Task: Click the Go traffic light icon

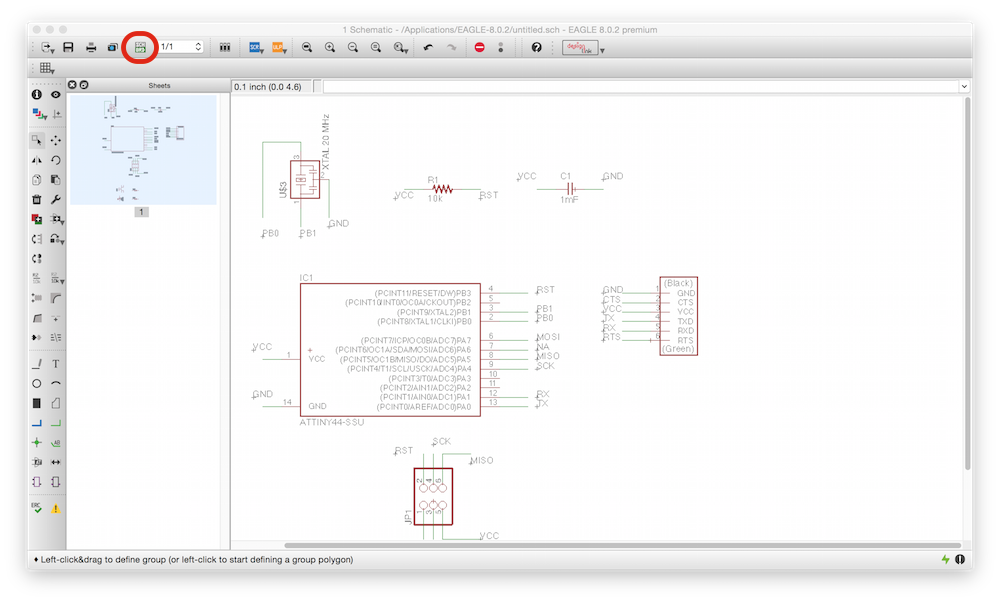Action: [x=501, y=47]
